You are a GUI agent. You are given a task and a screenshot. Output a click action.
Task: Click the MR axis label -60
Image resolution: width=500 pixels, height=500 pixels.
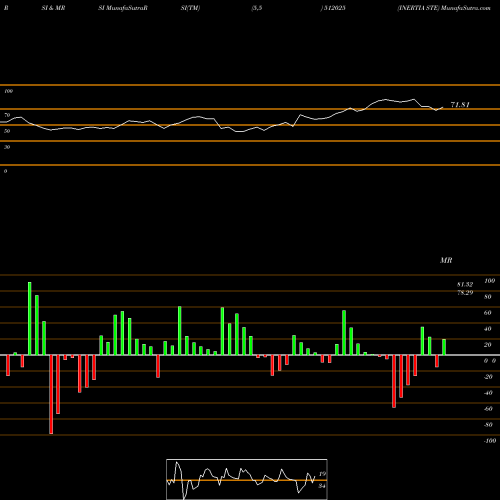point(488,409)
